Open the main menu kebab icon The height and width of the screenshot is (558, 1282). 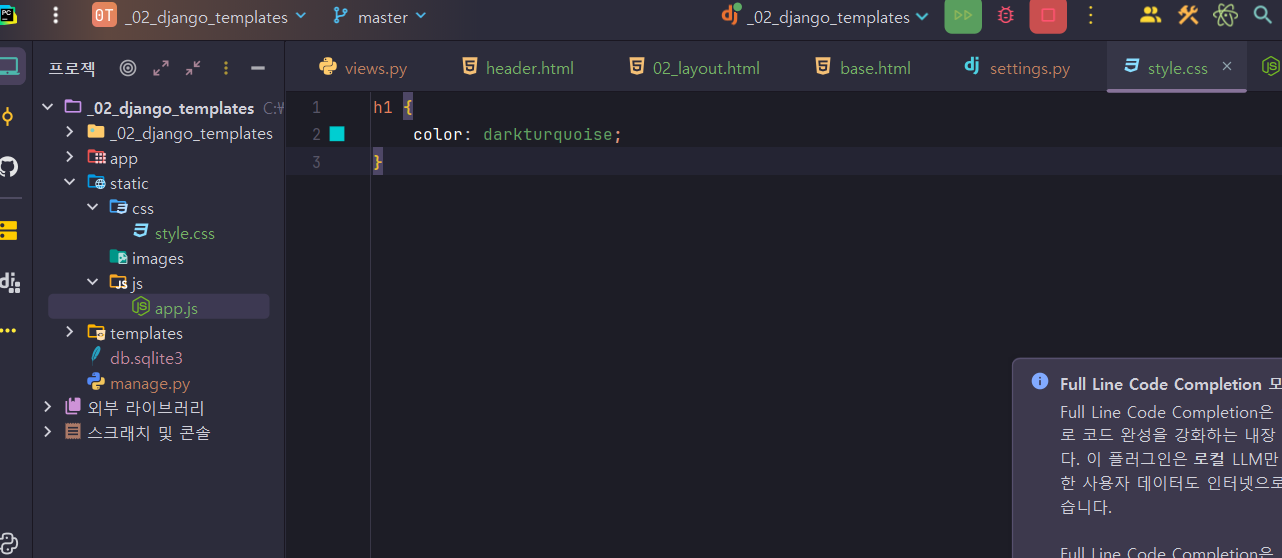click(x=55, y=16)
